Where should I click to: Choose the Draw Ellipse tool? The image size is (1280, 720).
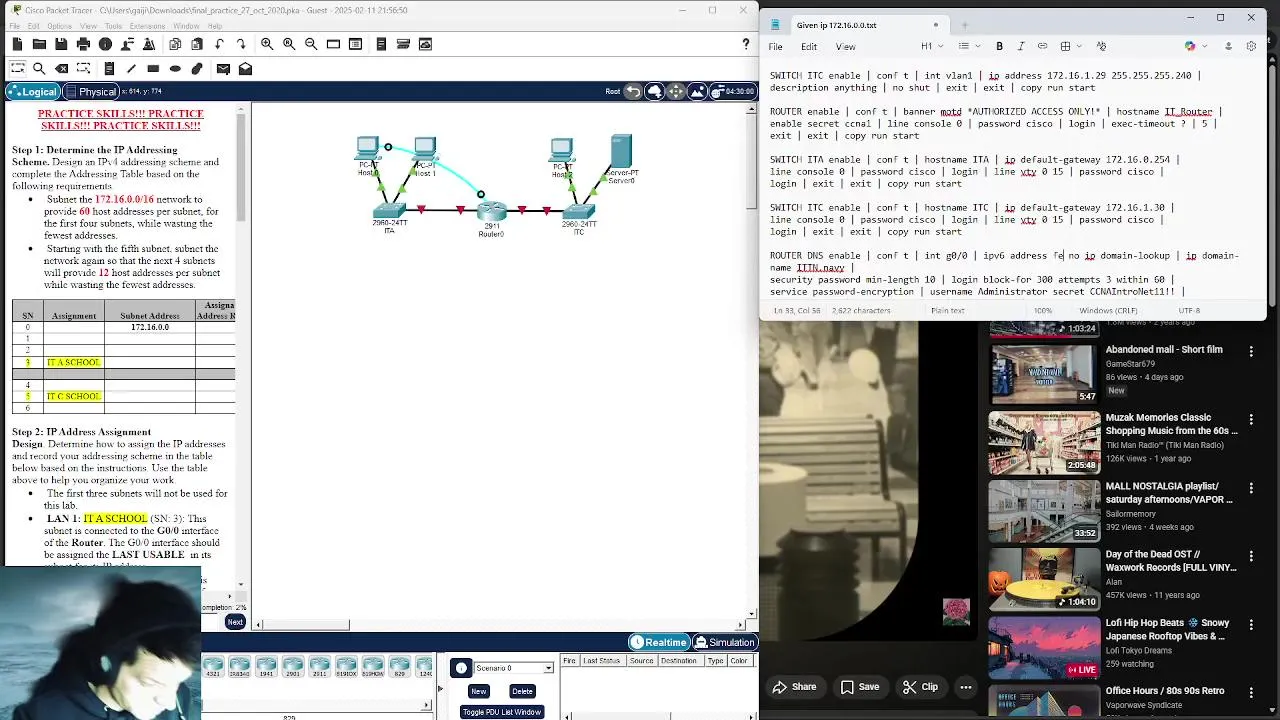[x=175, y=69]
